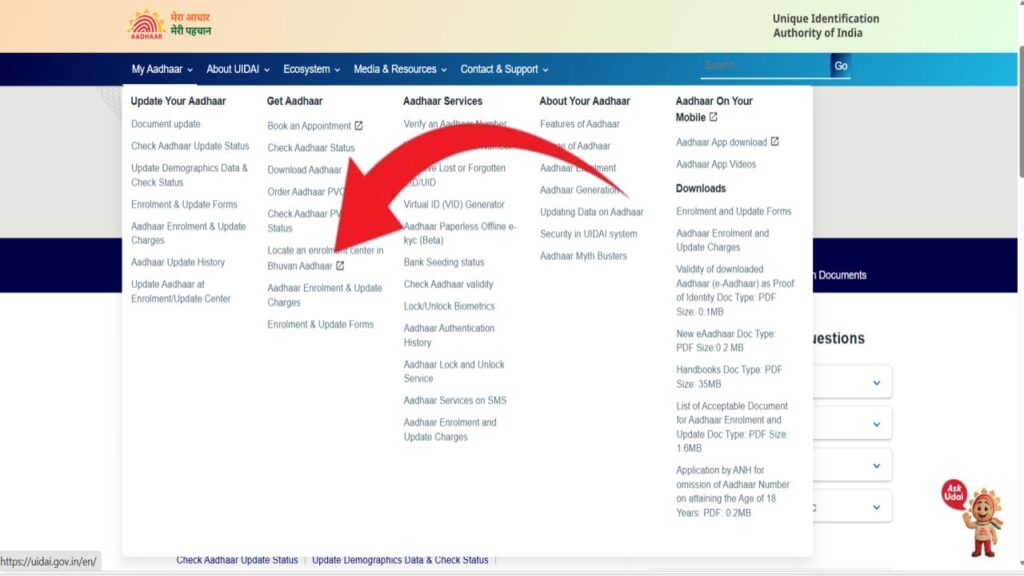Click Bank Seeding status link

tap(444, 262)
